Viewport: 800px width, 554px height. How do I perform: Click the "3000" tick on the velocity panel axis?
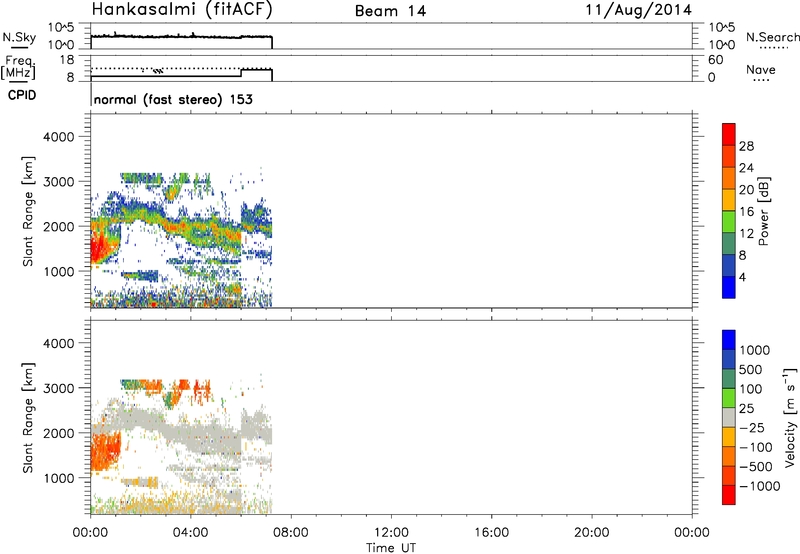(59, 388)
